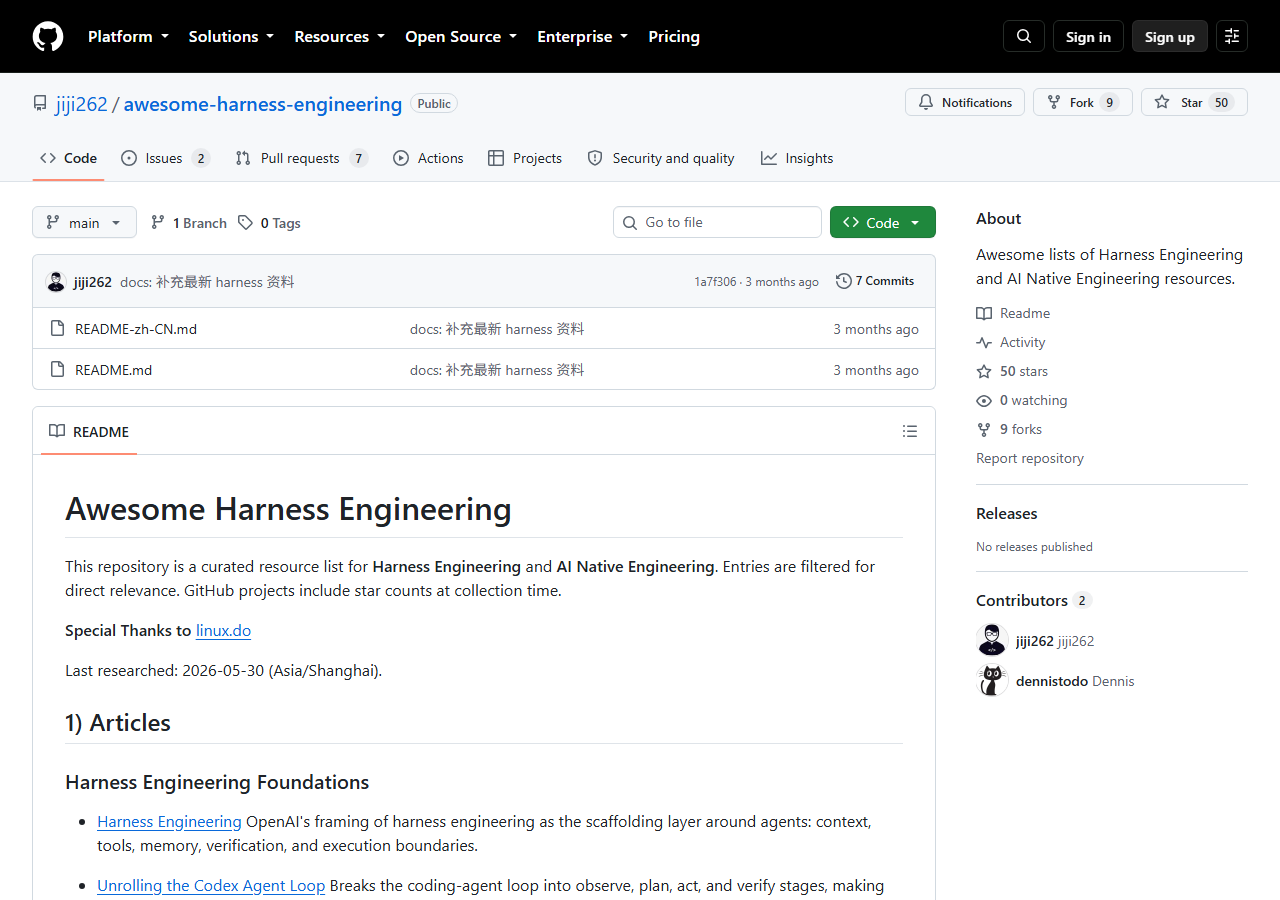Open the README-zh-CN.md file
This screenshot has height=900, width=1280.
tap(136, 329)
